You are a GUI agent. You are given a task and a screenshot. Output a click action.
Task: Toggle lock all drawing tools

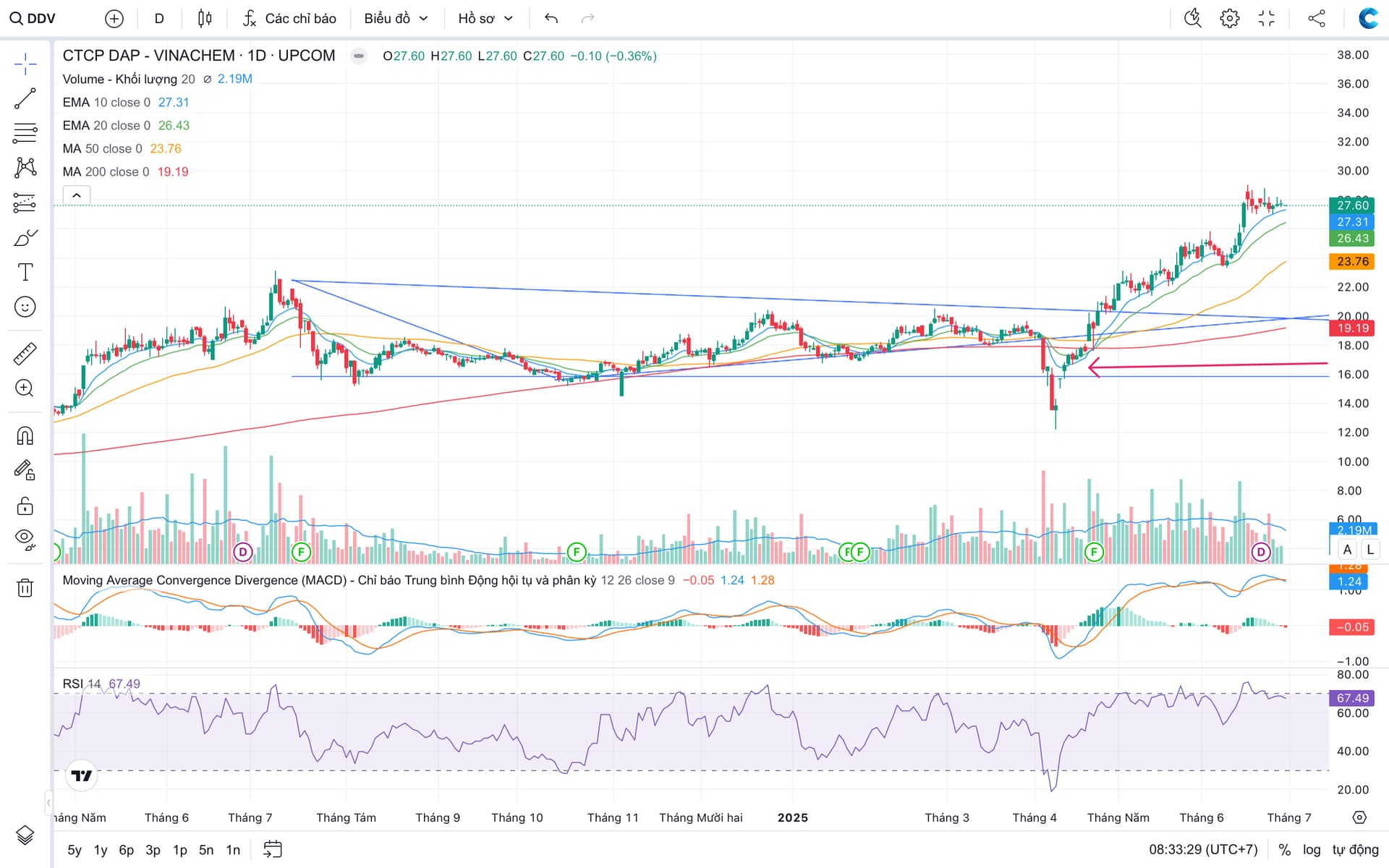point(25,506)
